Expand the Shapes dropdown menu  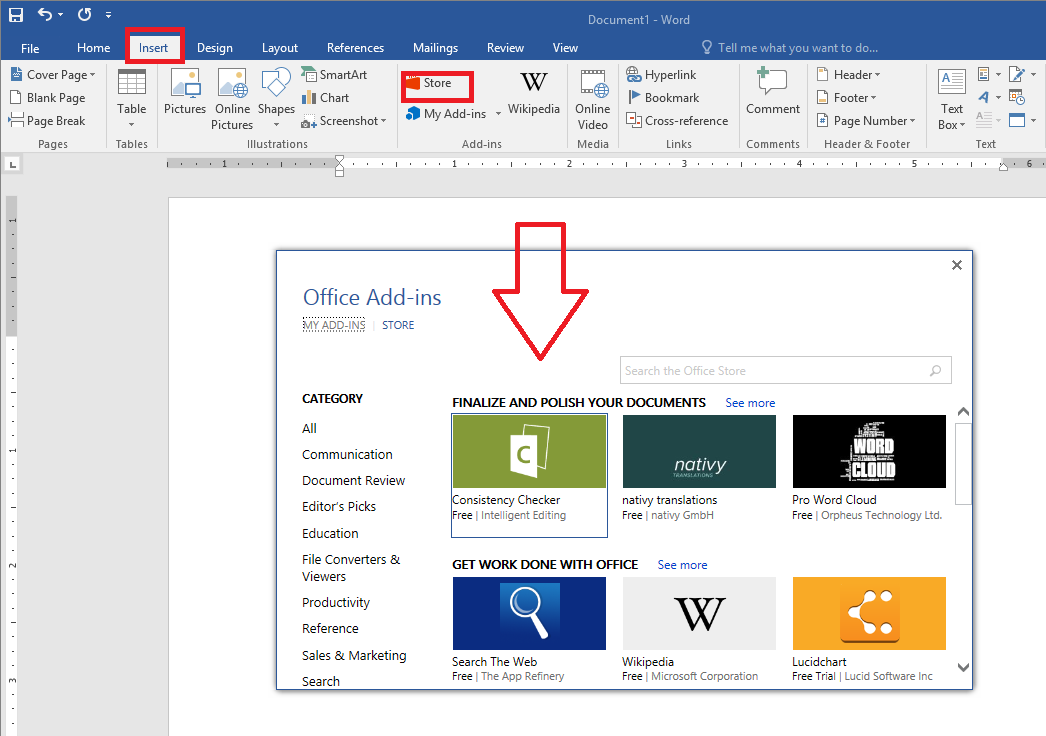point(276,124)
